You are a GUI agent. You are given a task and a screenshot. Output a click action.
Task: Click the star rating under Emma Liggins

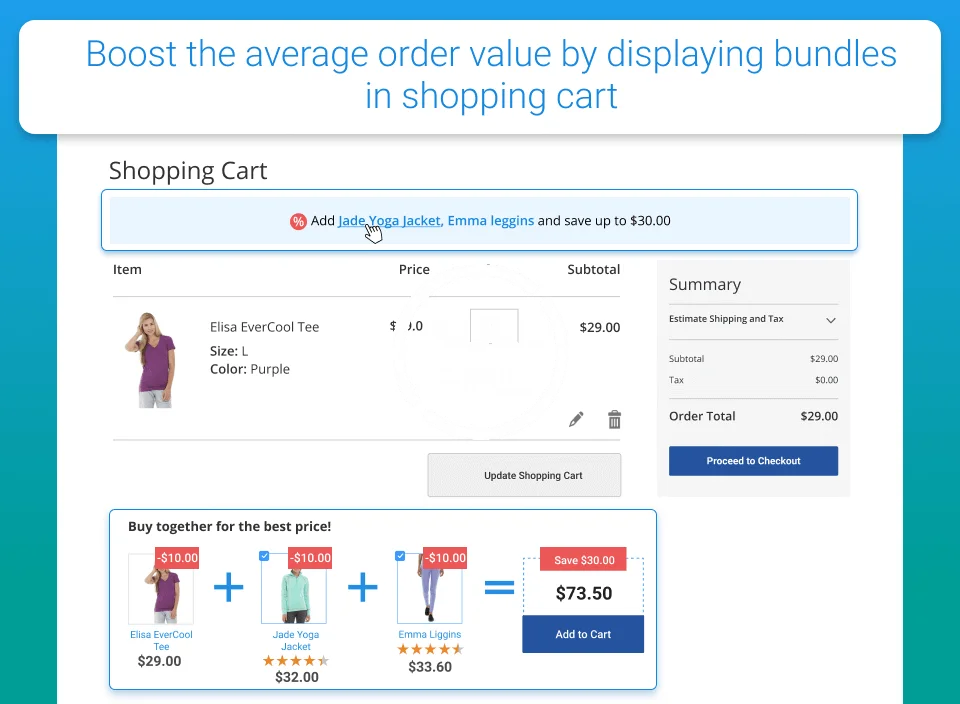(x=430, y=649)
